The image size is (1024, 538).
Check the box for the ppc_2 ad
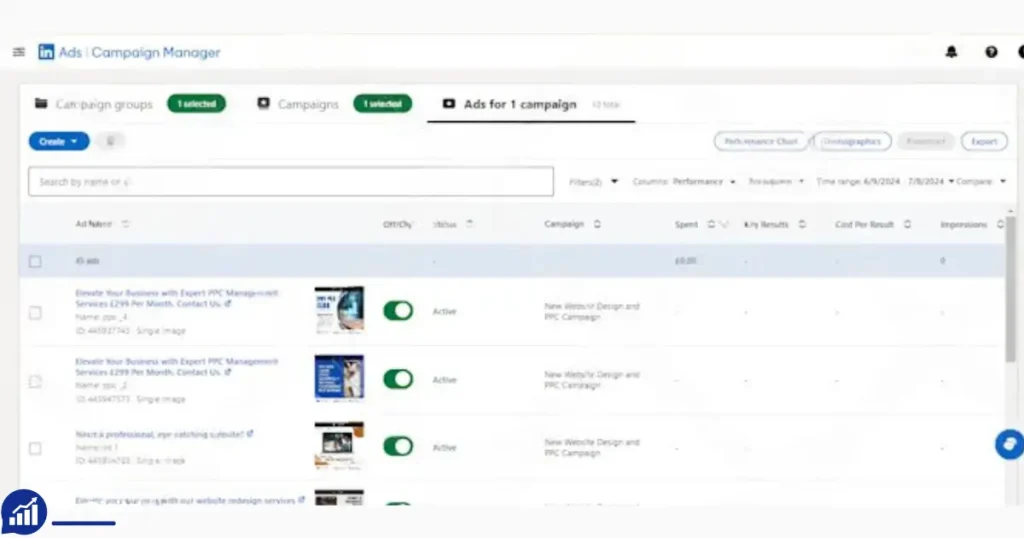click(x=35, y=381)
